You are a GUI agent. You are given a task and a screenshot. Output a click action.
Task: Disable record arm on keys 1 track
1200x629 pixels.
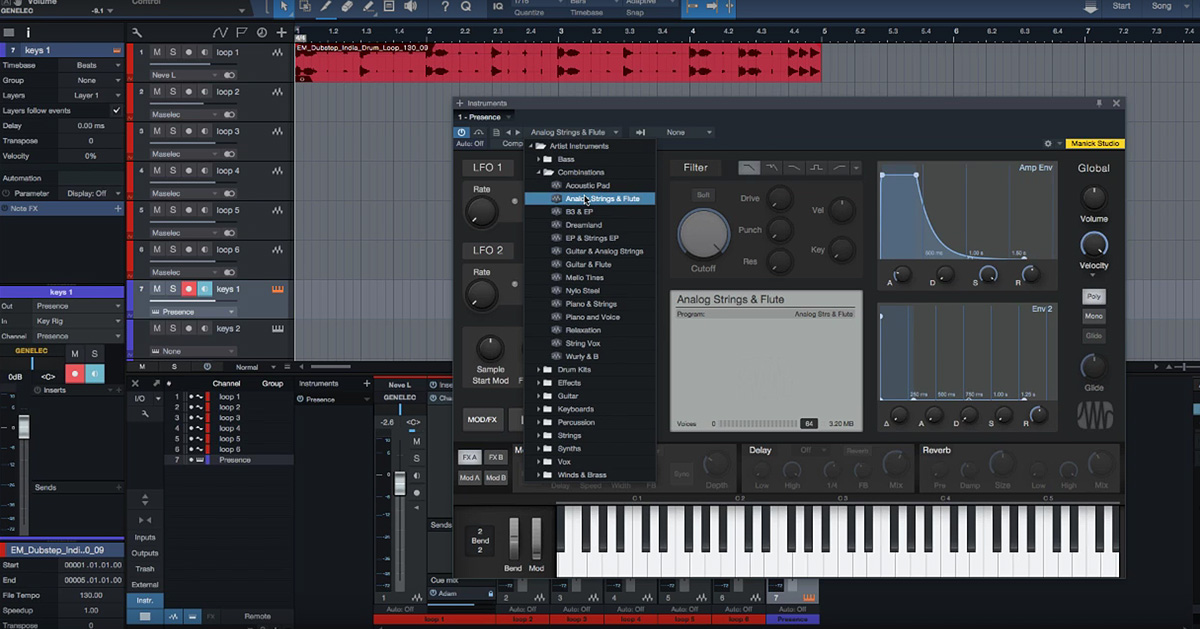[x=188, y=289]
